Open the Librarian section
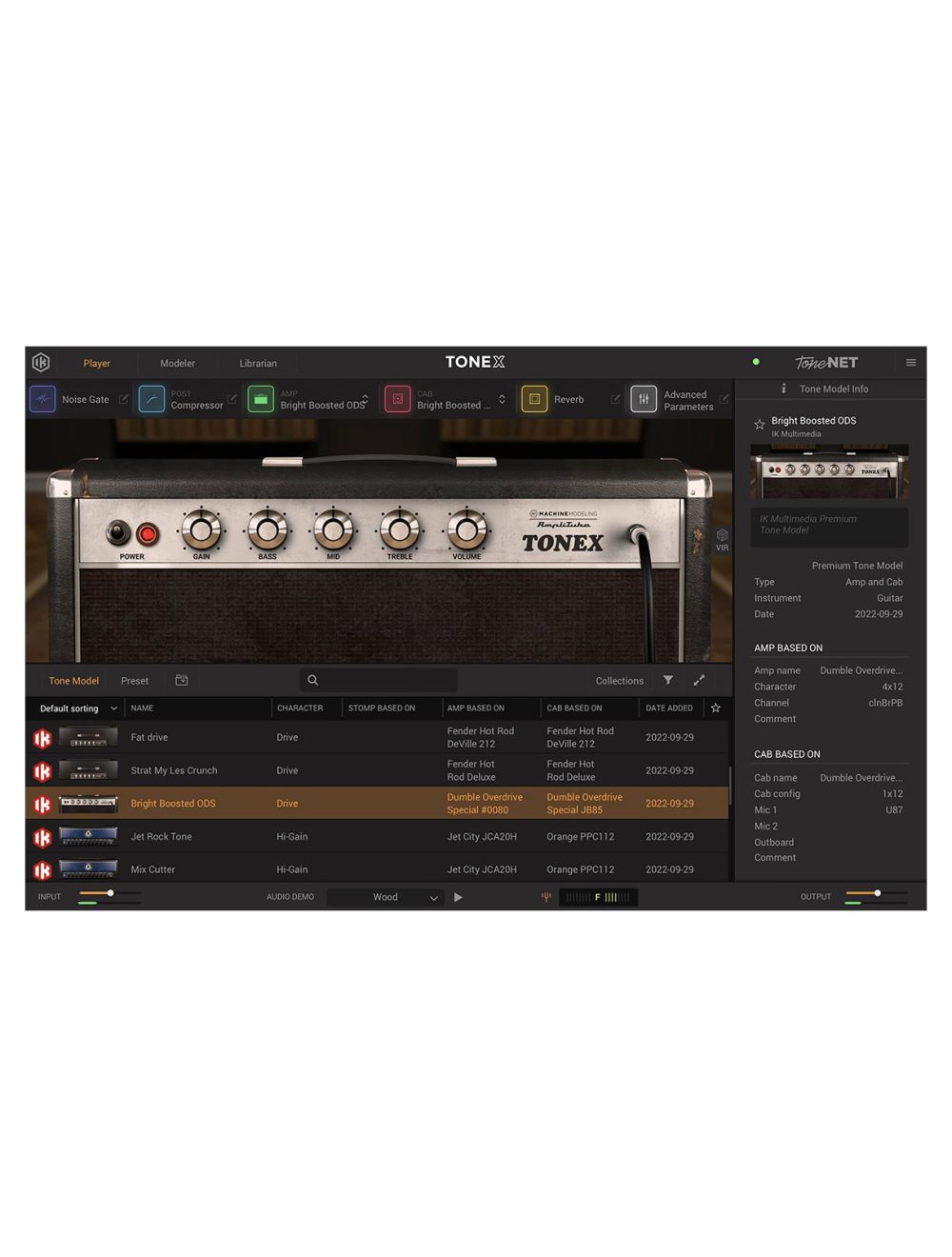This screenshot has height=1257, width=952. pyautogui.click(x=258, y=363)
